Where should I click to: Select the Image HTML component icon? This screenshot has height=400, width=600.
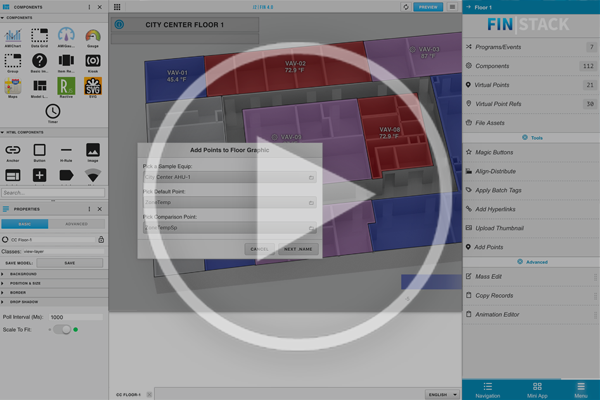[x=93, y=150]
